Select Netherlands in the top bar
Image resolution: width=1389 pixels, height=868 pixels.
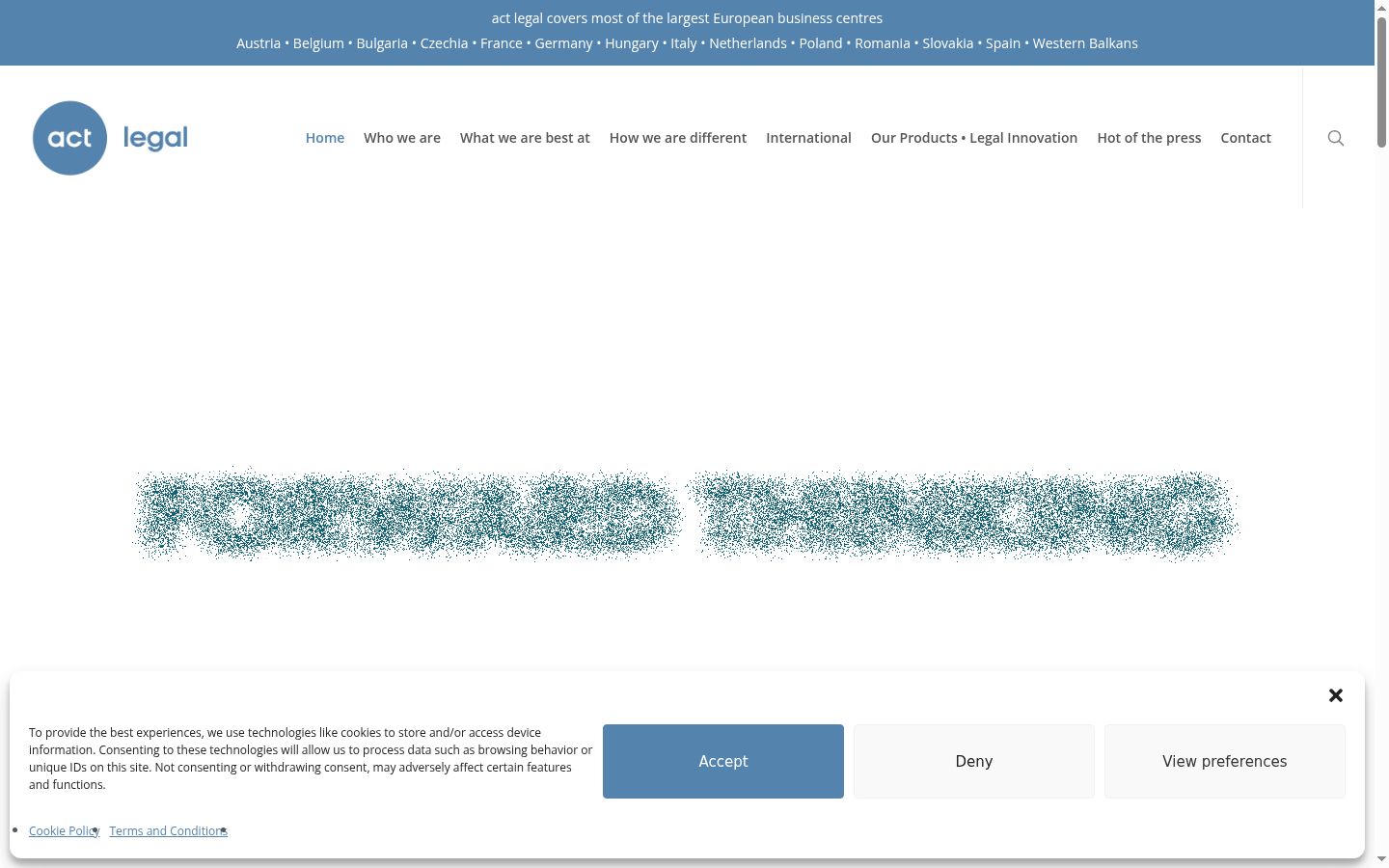[x=748, y=43]
